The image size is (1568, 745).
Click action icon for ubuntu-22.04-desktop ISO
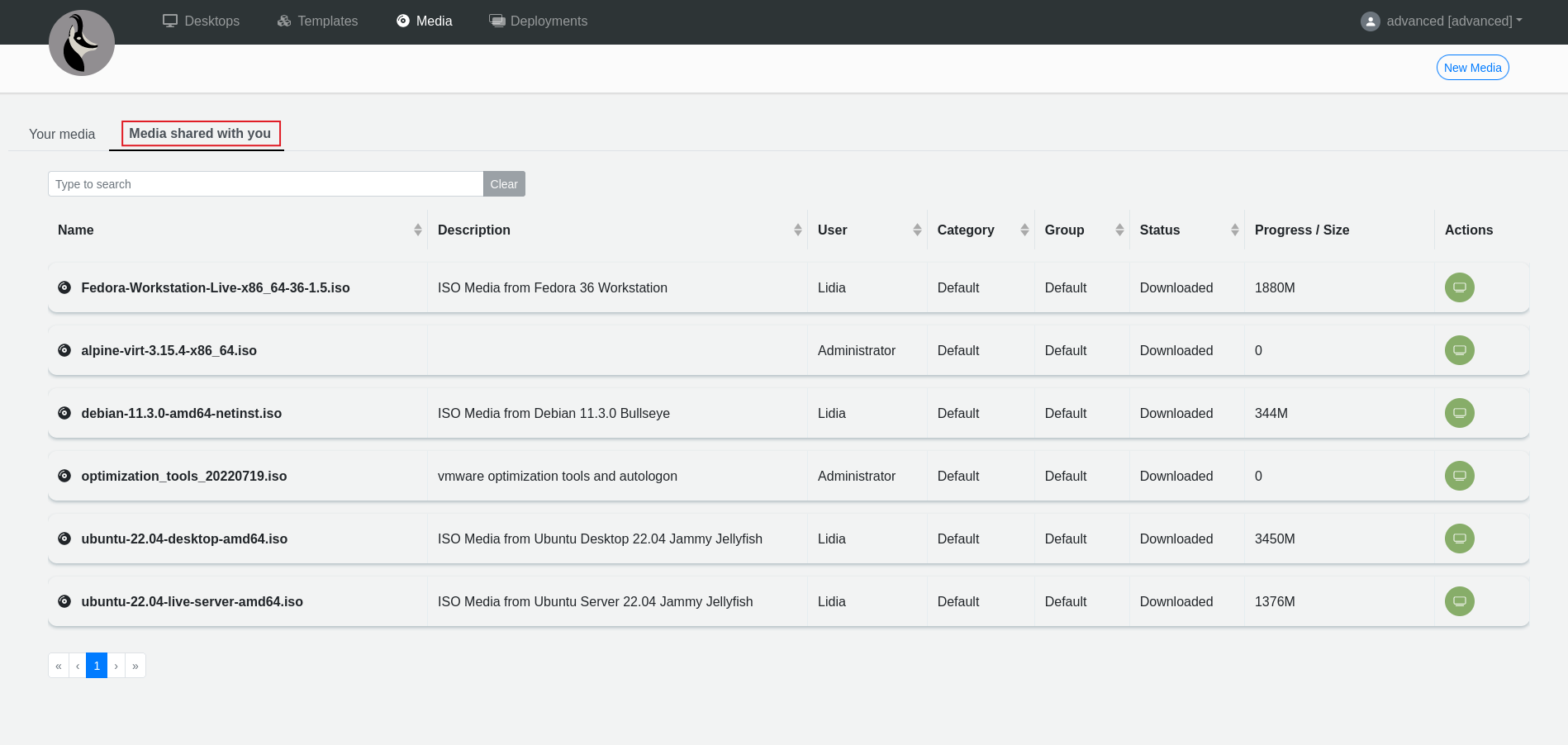coord(1459,539)
